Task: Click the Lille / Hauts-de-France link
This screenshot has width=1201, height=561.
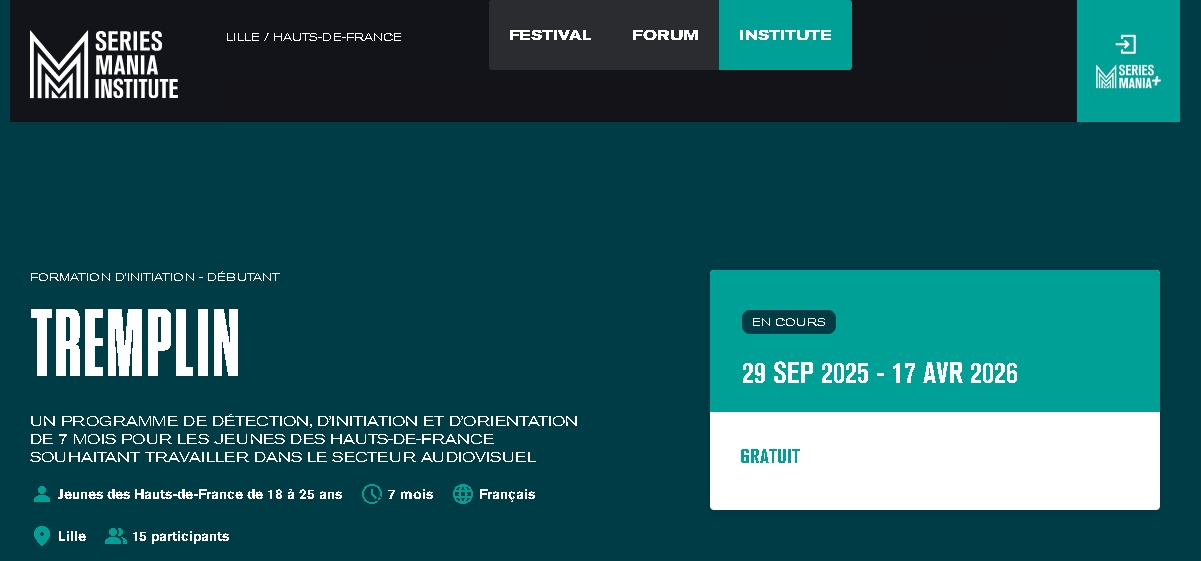Action: click(314, 37)
